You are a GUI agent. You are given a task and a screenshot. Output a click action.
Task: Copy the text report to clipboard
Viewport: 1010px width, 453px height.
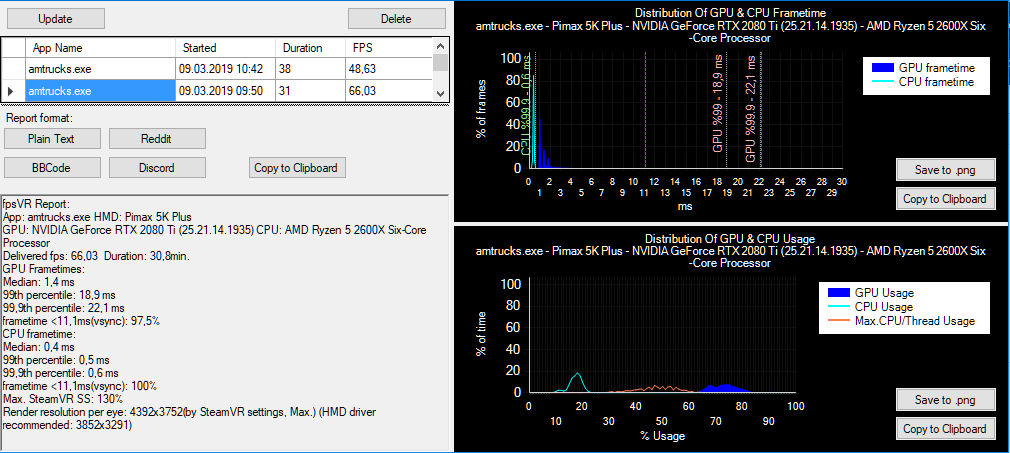[x=297, y=168]
